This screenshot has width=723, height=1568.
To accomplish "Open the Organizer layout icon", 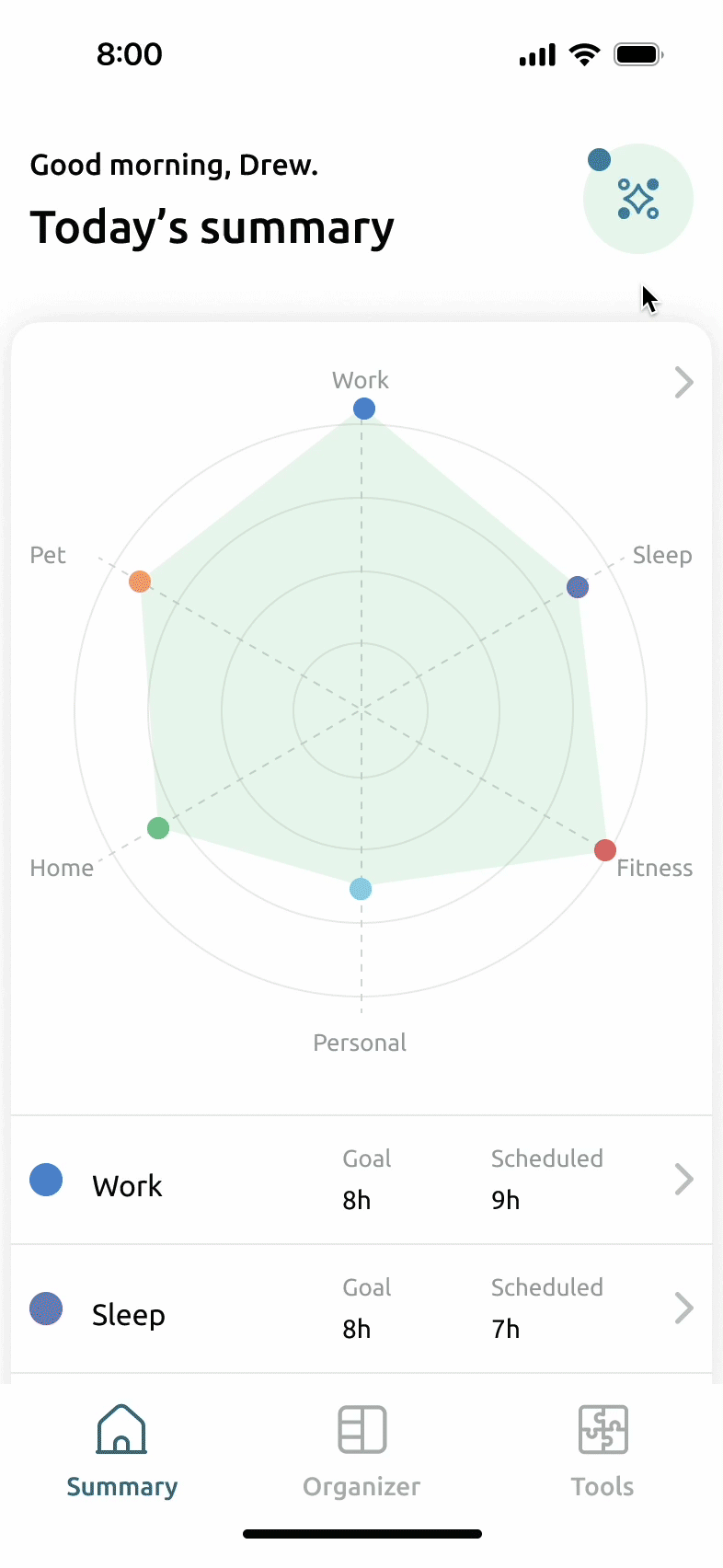I will click(361, 1429).
